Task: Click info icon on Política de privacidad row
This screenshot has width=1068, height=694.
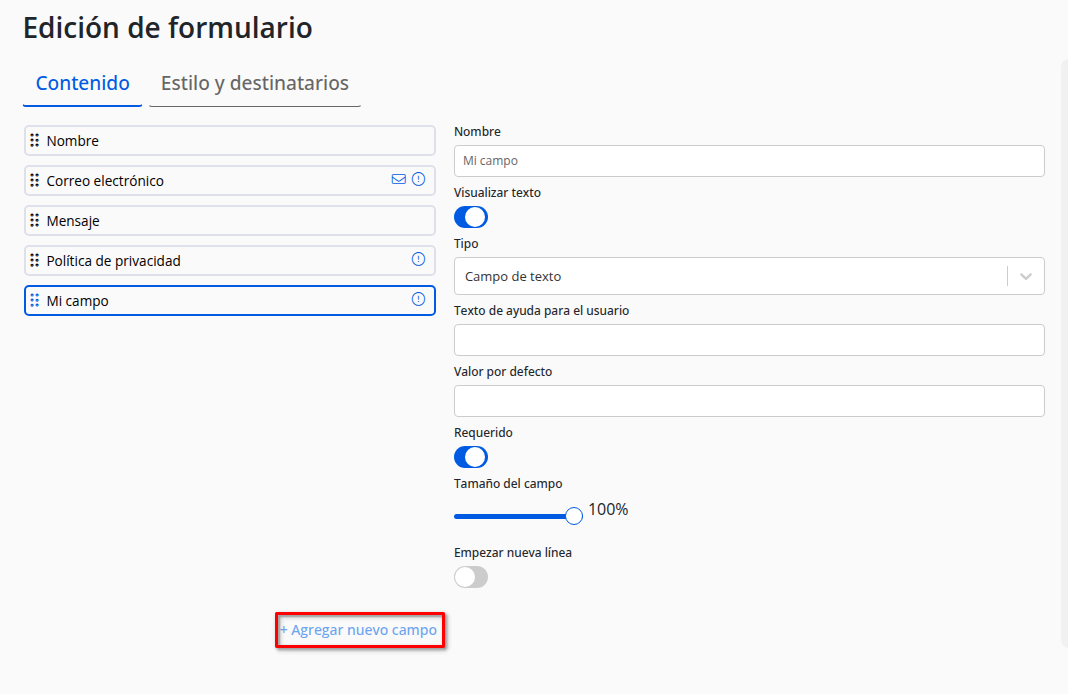Action: [x=419, y=260]
